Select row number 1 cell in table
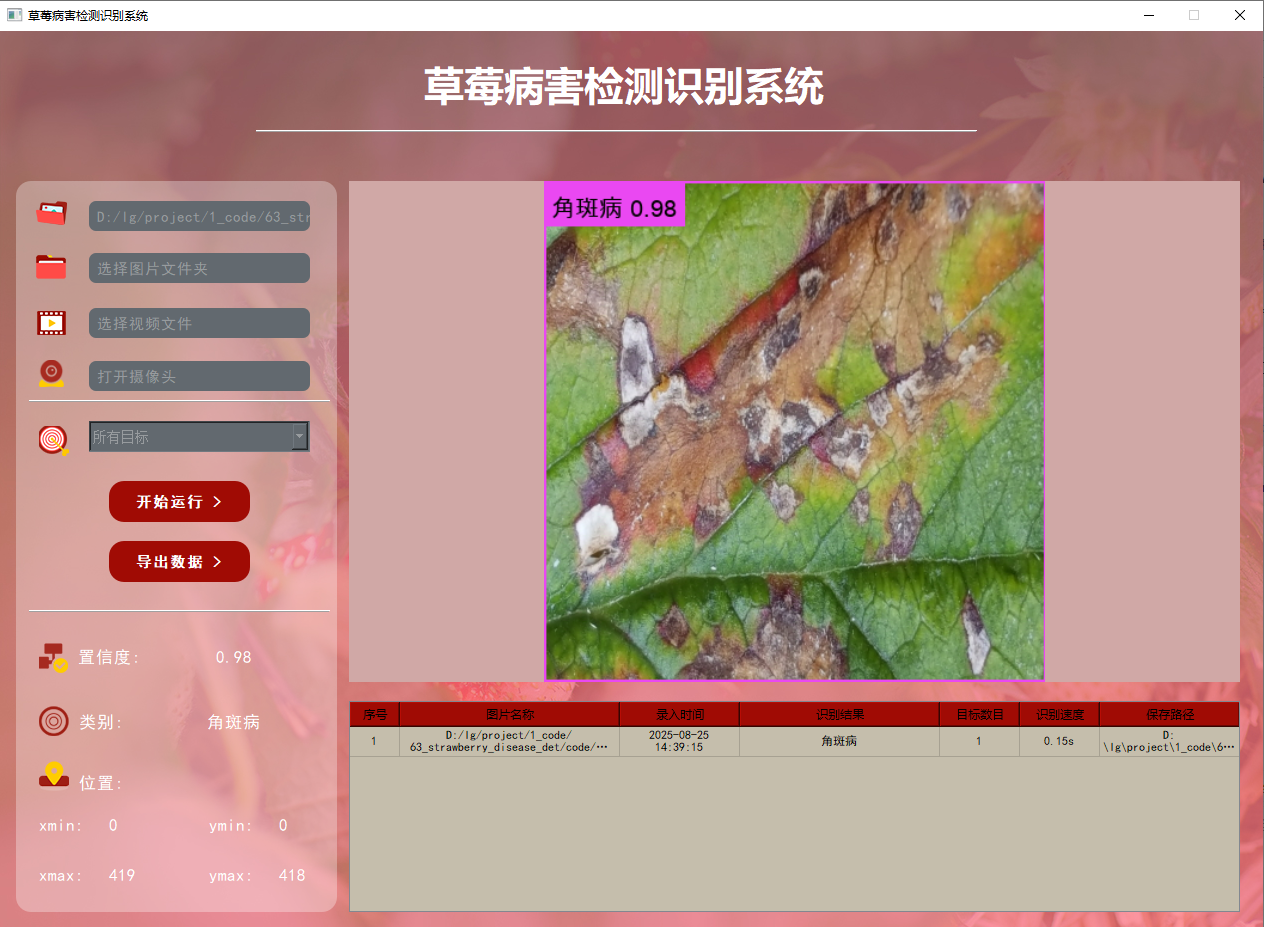1264x927 pixels. point(375,741)
